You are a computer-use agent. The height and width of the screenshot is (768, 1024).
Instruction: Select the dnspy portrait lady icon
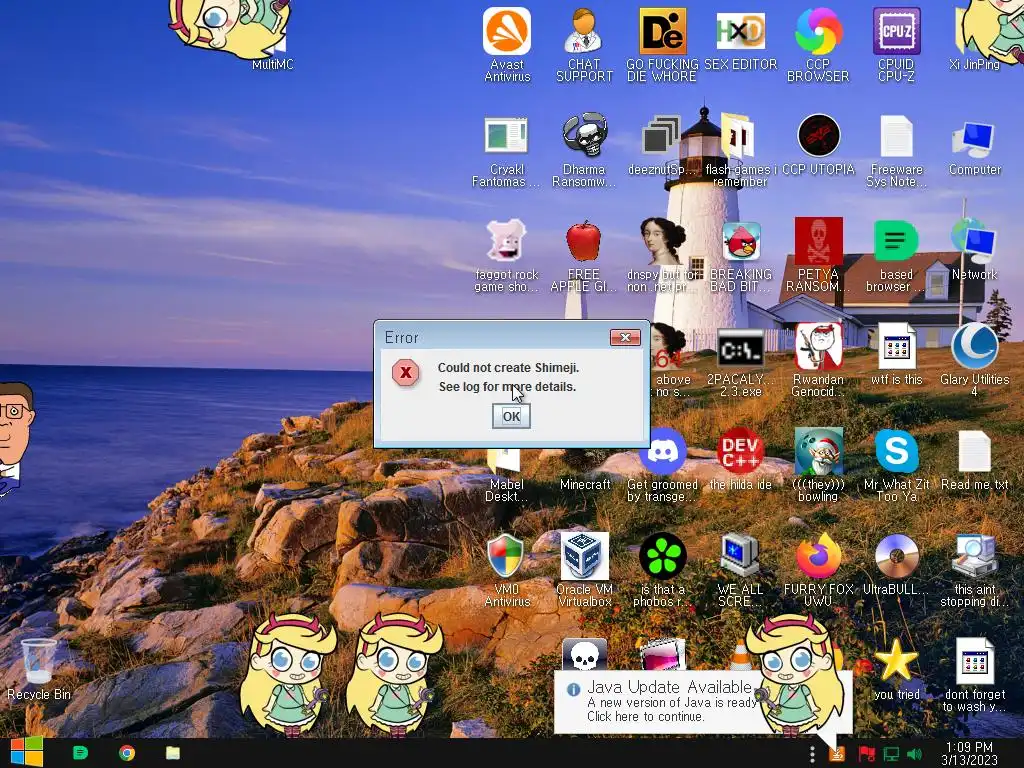coord(662,256)
